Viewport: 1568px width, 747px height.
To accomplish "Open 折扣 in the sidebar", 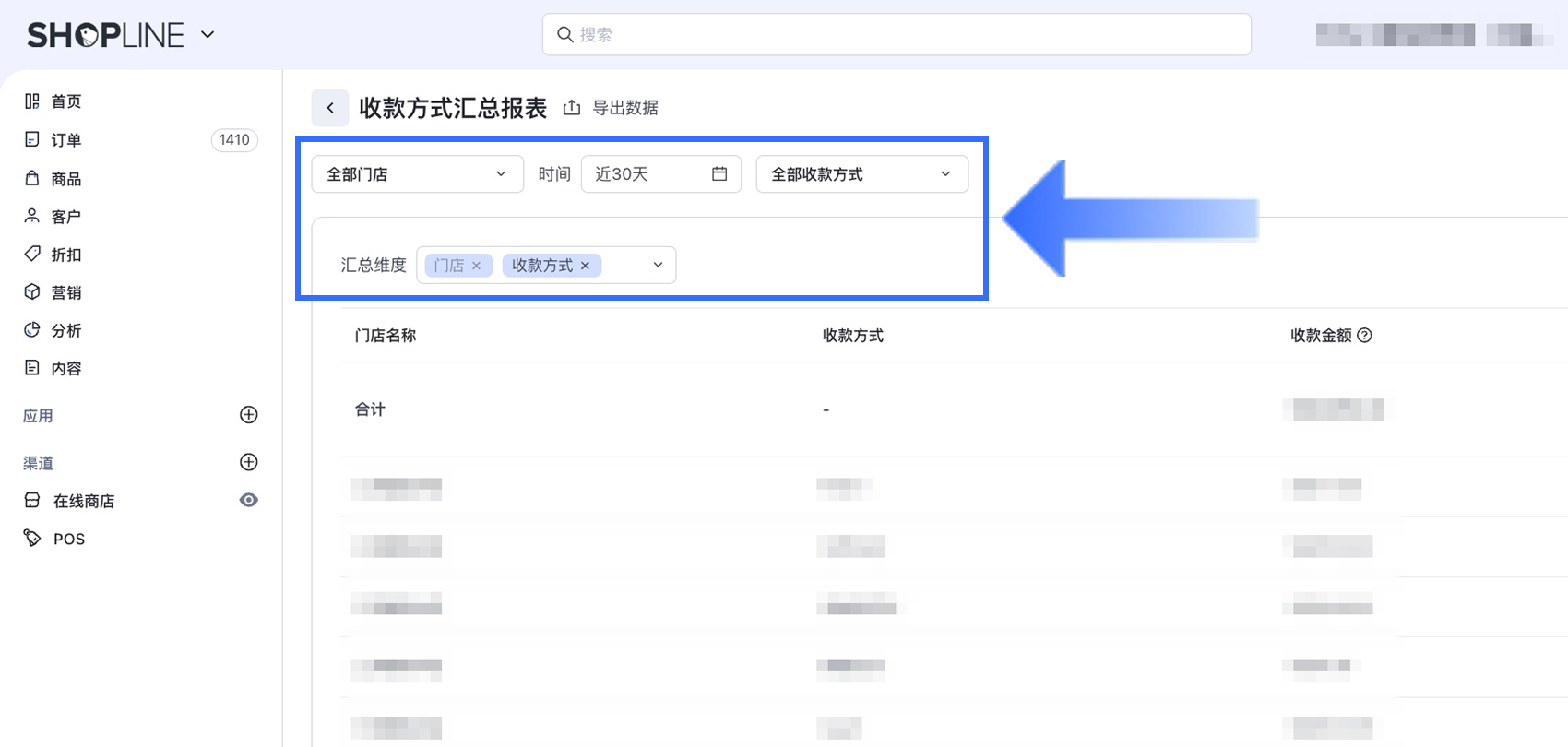I will pos(66,255).
